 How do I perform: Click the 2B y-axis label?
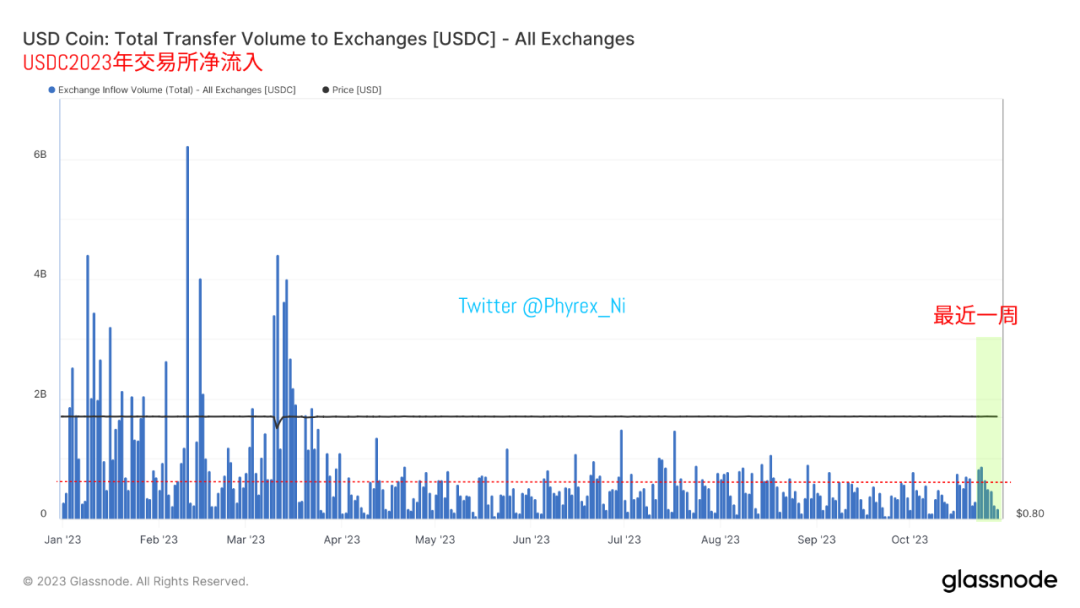[40, 395]
